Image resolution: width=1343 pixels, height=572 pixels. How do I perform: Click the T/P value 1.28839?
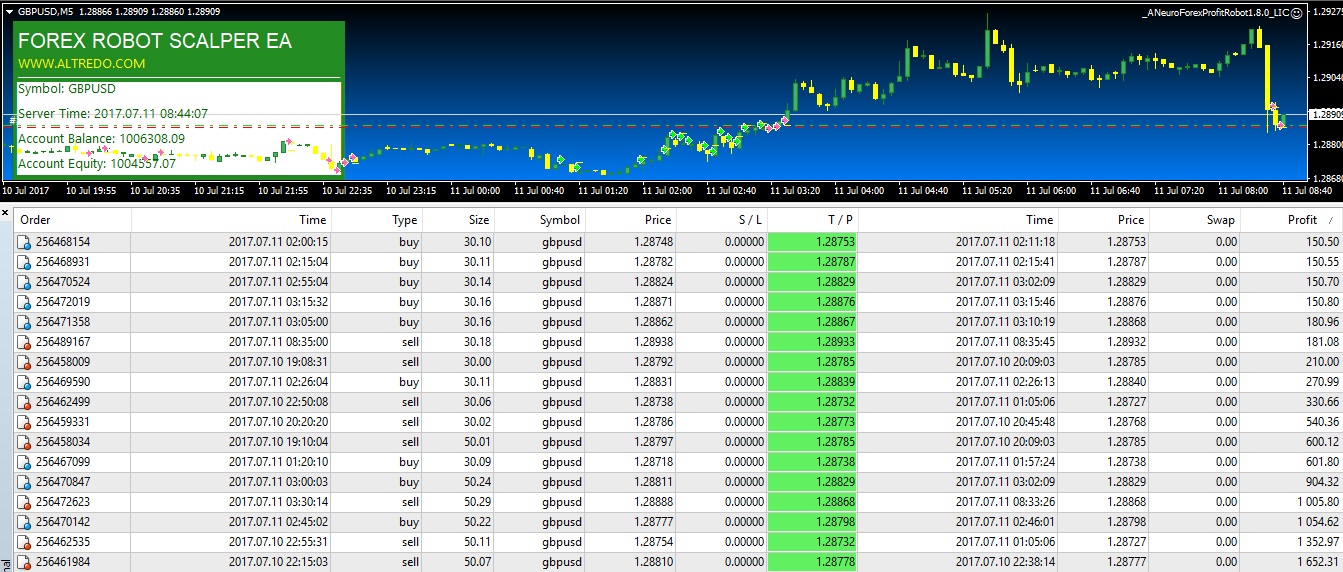[x=812, y=382]
